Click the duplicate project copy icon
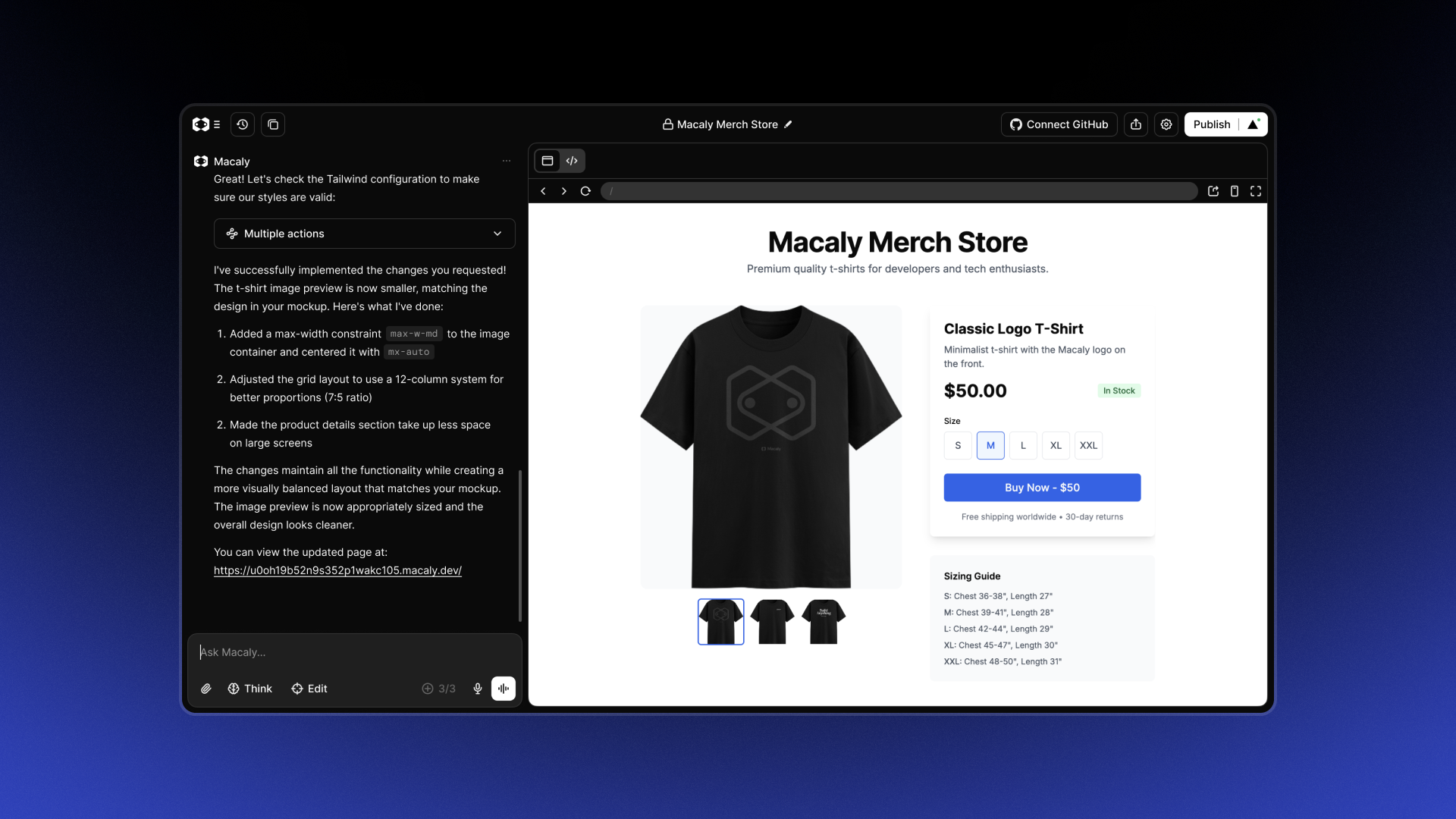1456x819 pixels. pyautogui.click(x=273, y=124)
